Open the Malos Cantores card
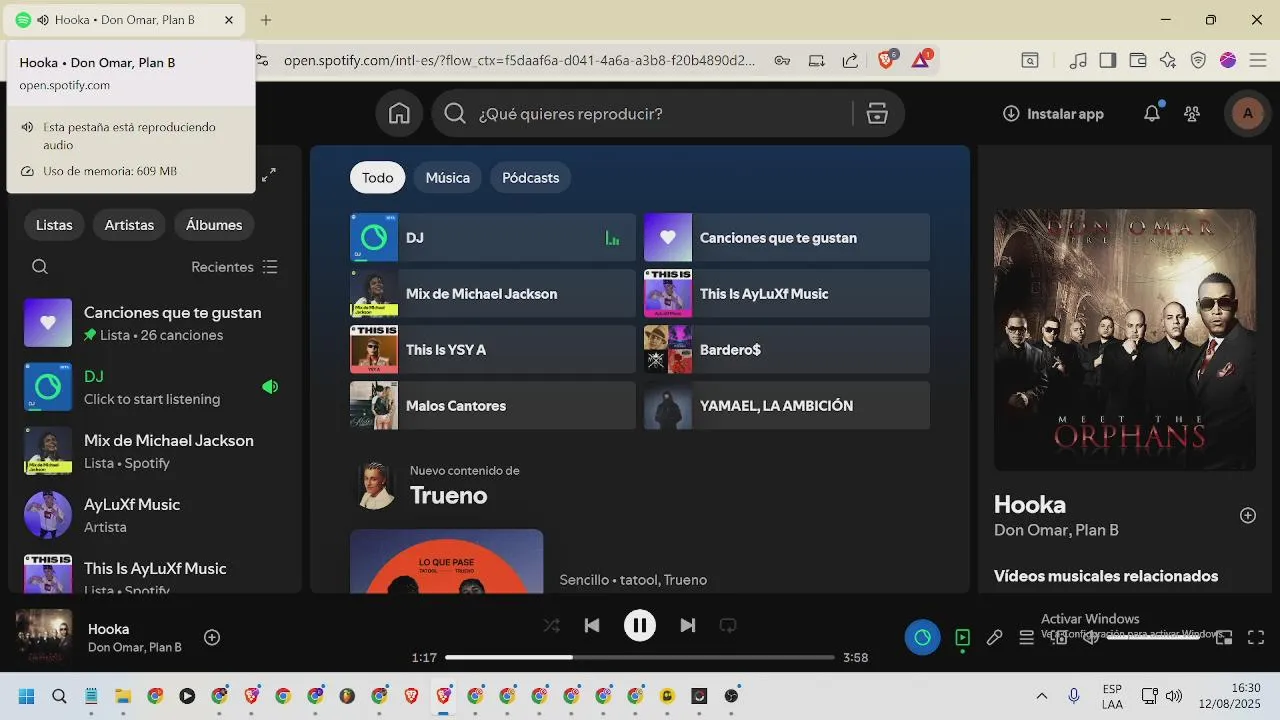This screenshot has height=720, width=1280. tap(493, 405)
